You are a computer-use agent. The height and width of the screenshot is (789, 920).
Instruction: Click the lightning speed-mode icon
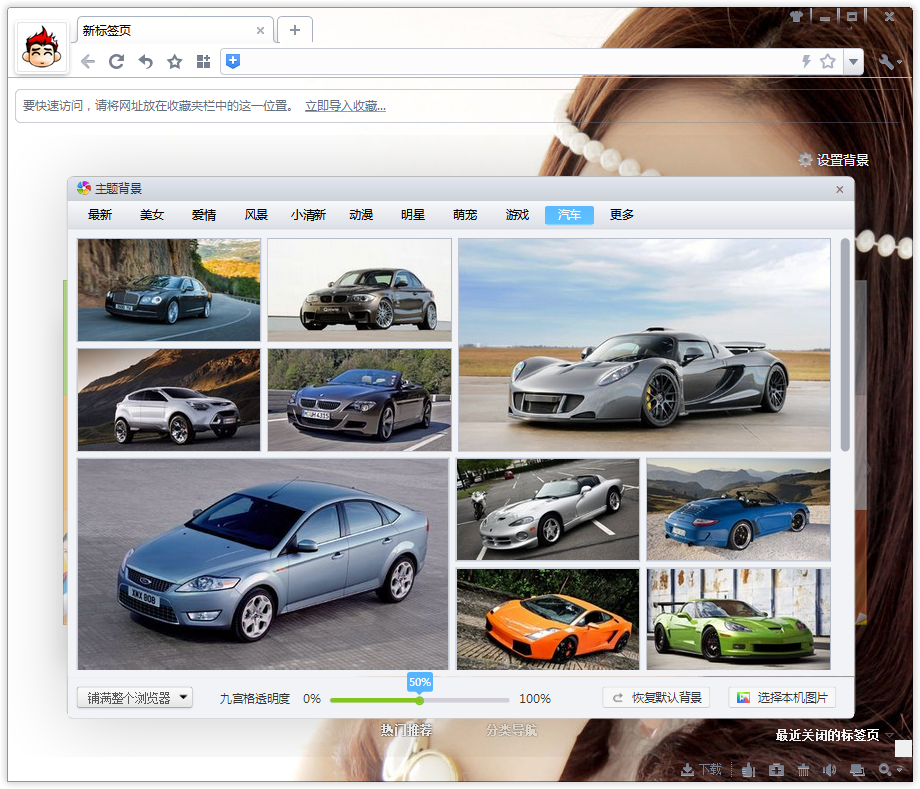point(807,61)
